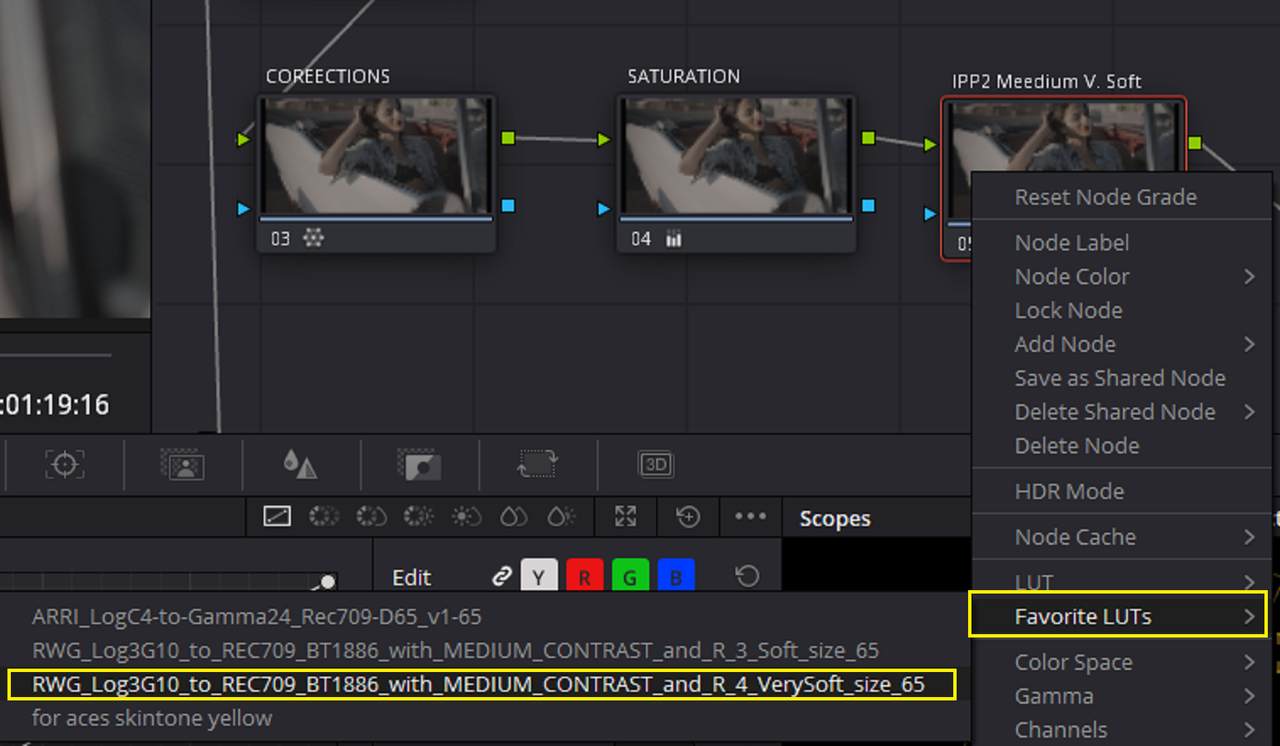Toggle the Y luminance channel button
The image size is (1280, 746).
539,576
